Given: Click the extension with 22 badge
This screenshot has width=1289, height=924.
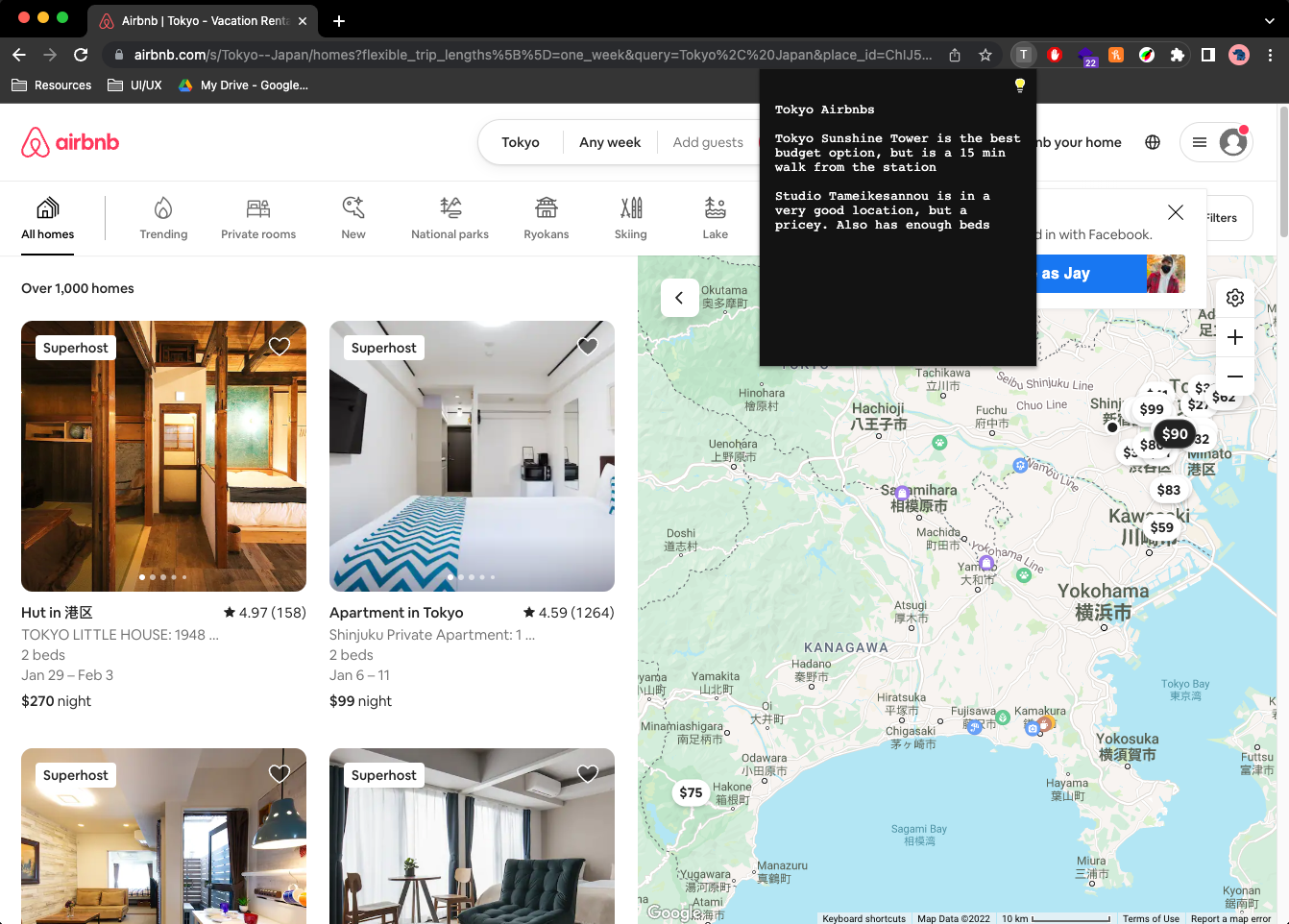Looking at the screenshot, I should pyautogui.click(x=1086, y=57).
